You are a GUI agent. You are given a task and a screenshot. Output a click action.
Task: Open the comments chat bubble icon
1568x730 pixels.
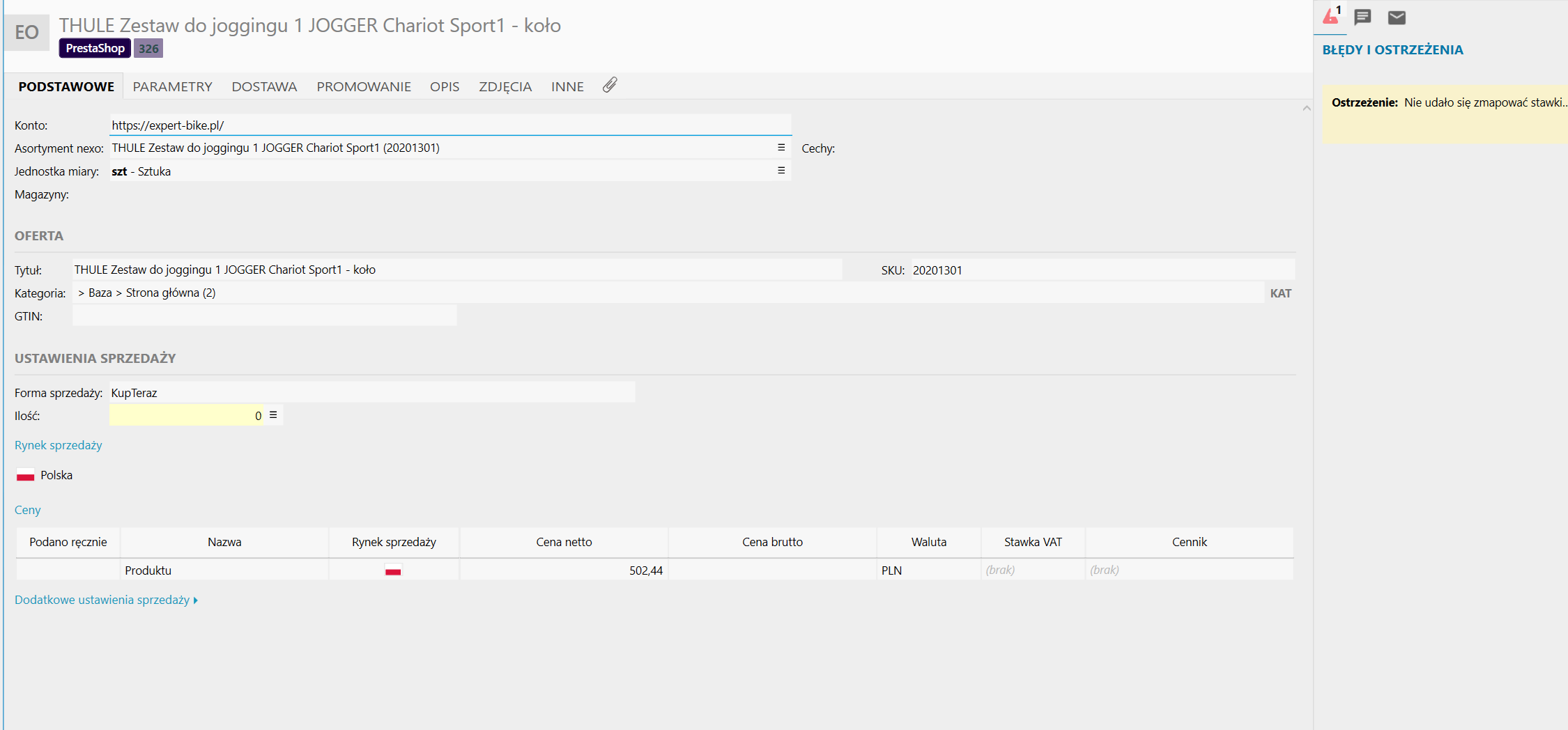pos(1363,17)
